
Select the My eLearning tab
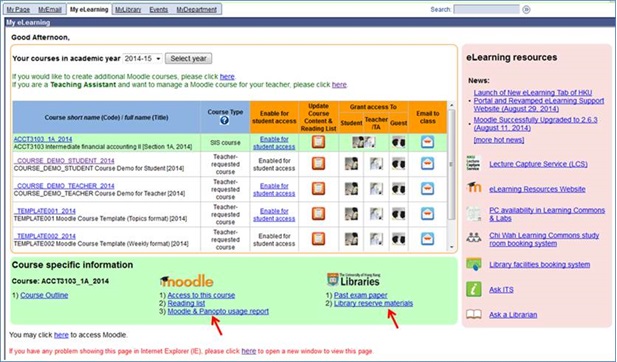tap(89, 9)
